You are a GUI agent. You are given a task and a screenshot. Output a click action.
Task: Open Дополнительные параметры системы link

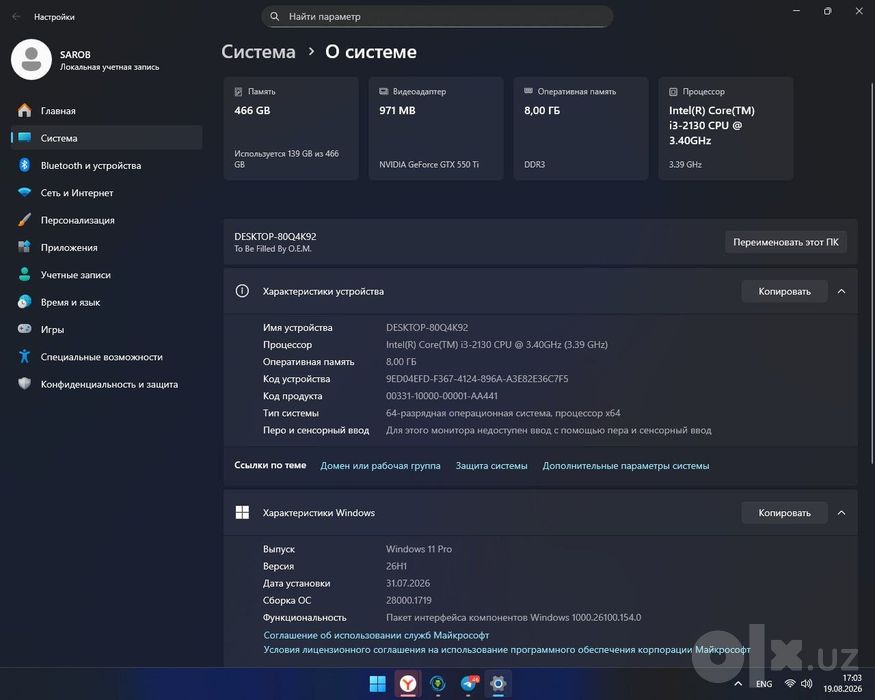click(x=626, y=466)
